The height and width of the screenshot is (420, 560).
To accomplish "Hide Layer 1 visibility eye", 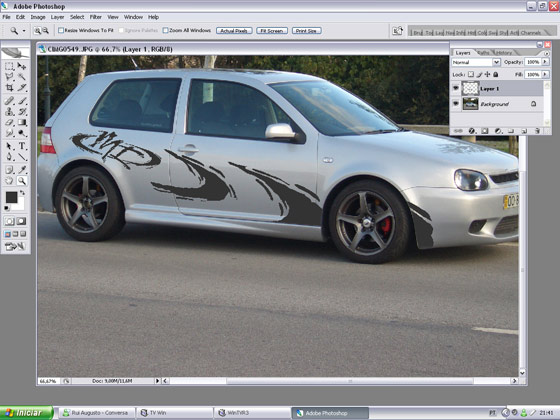I will coord(456,89).
